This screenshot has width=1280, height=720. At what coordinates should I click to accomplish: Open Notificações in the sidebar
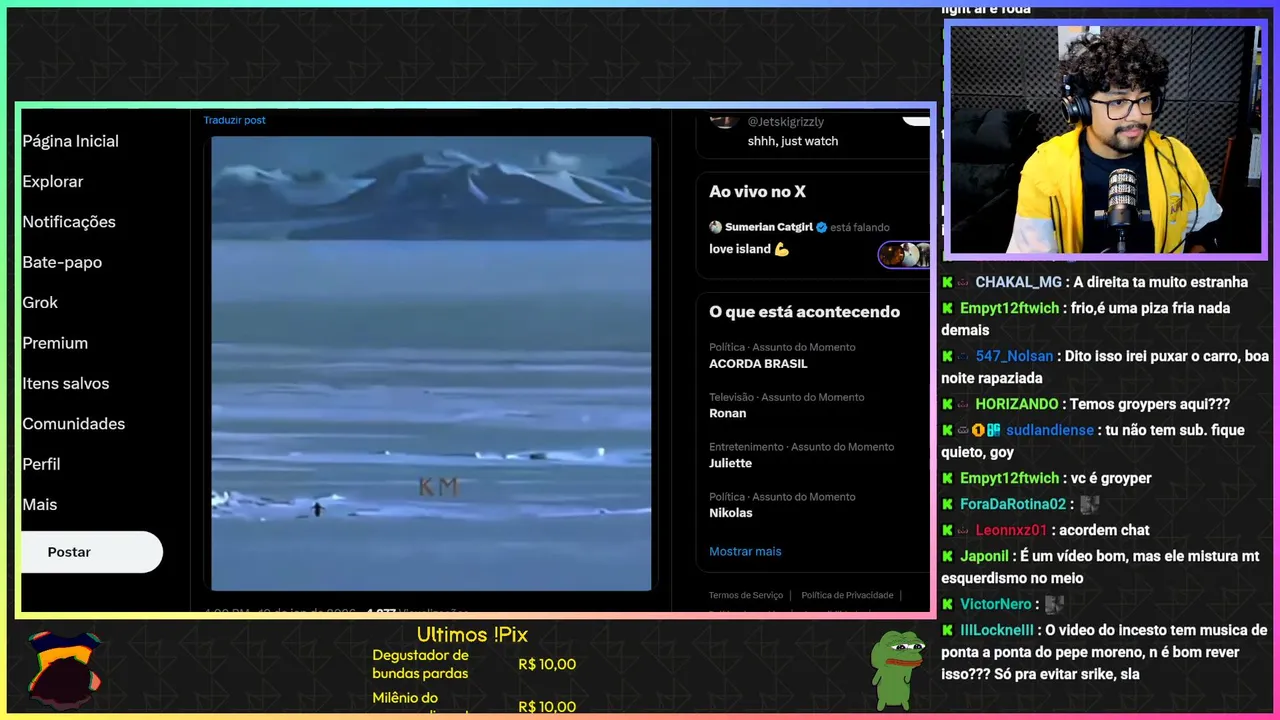click(69, 222)
